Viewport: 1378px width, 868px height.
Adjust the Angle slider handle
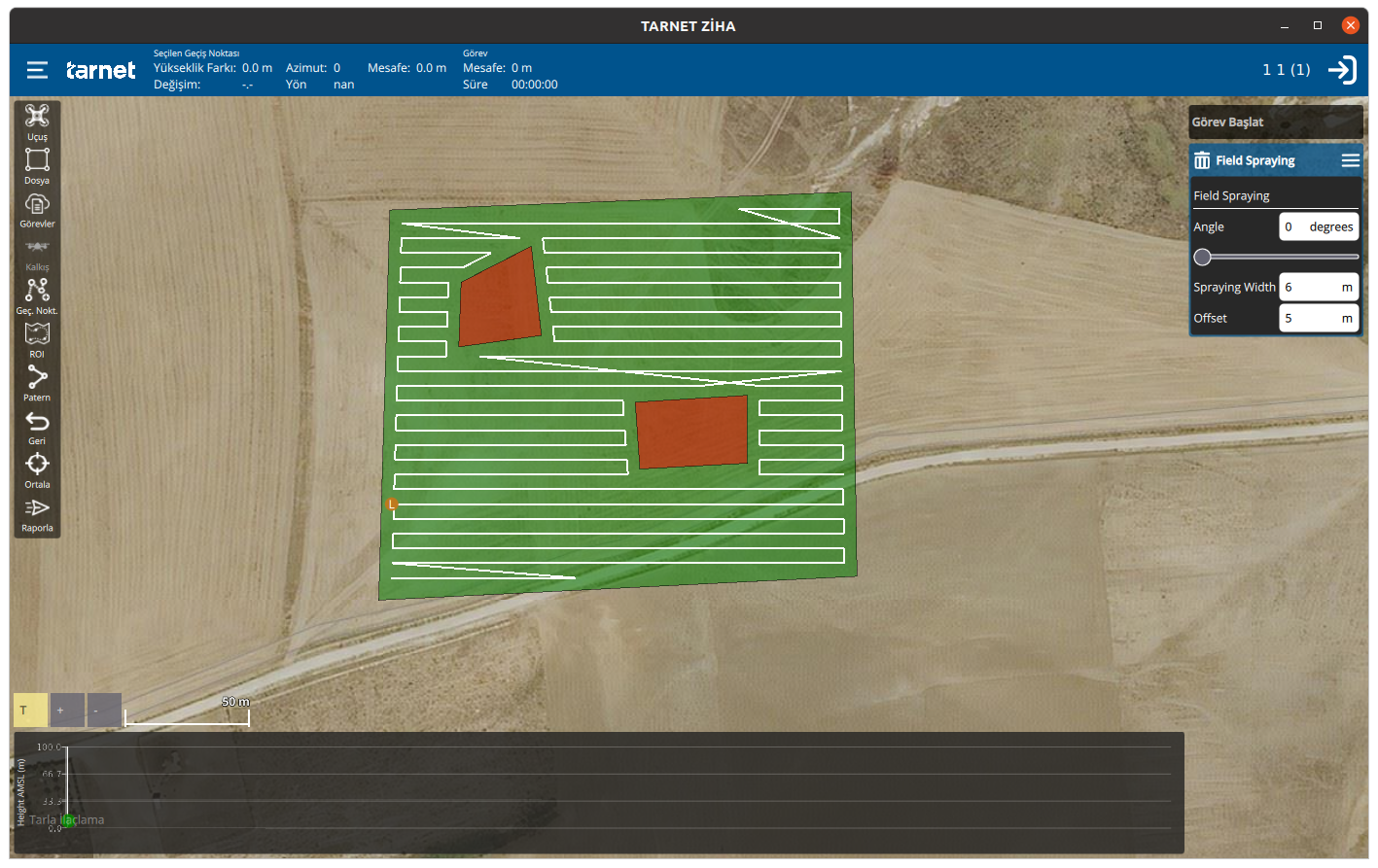1203,257
